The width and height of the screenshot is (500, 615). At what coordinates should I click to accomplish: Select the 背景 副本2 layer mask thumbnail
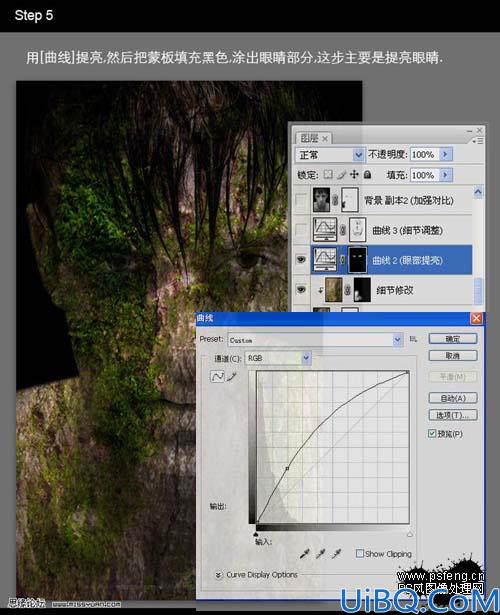pyautogui.click(x=350, y=200)
